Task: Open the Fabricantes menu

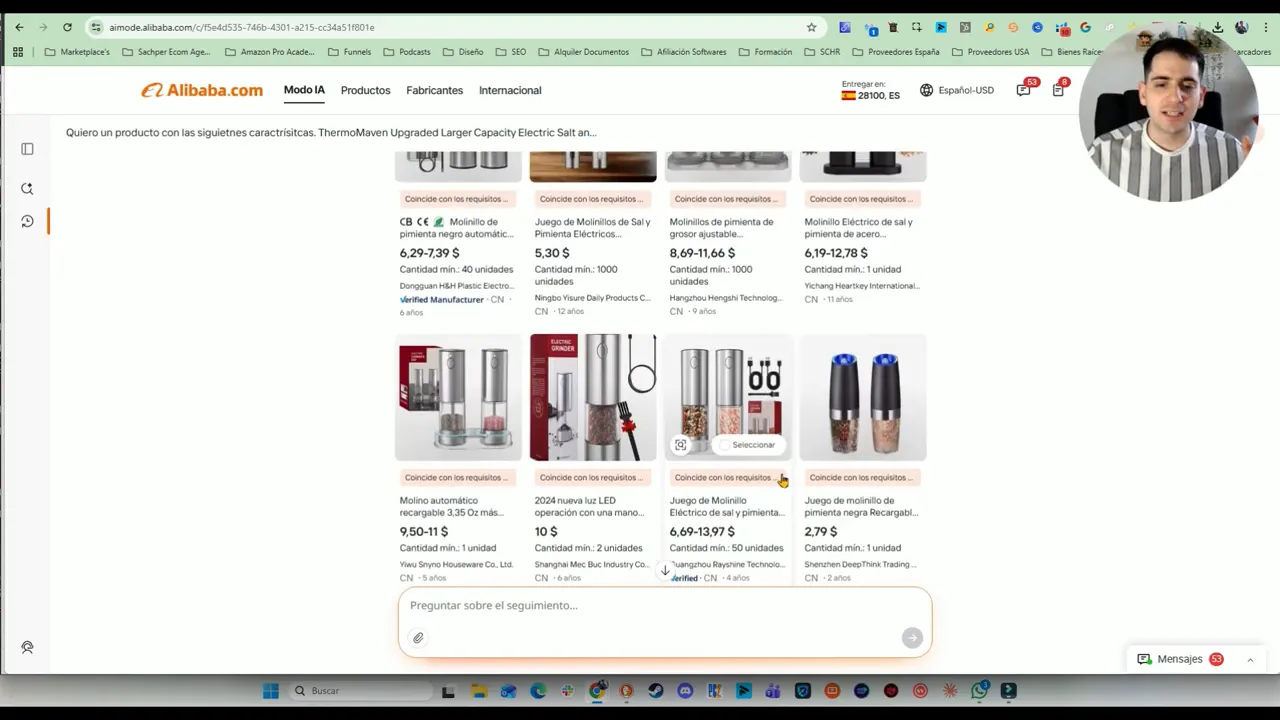Action: pos(434,90)
